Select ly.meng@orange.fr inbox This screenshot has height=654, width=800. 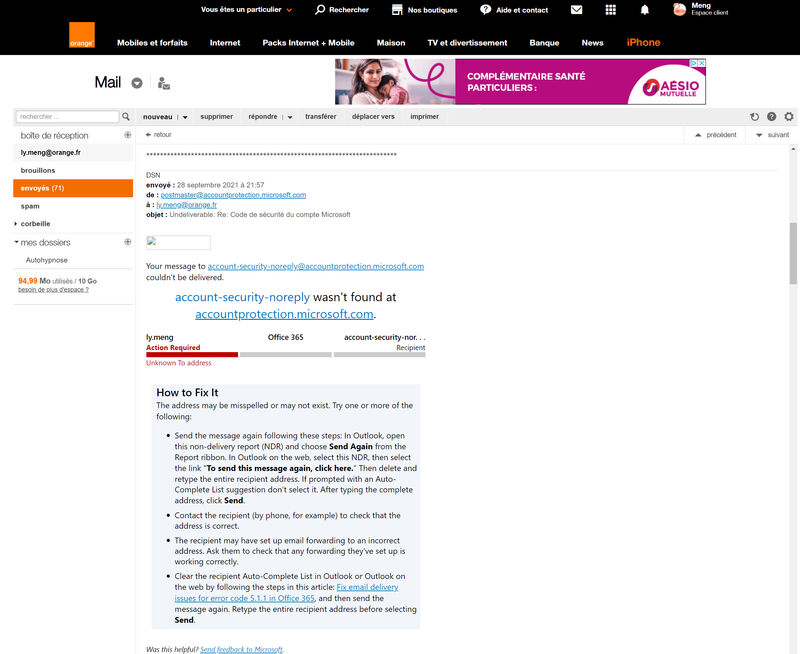[73, 153]
